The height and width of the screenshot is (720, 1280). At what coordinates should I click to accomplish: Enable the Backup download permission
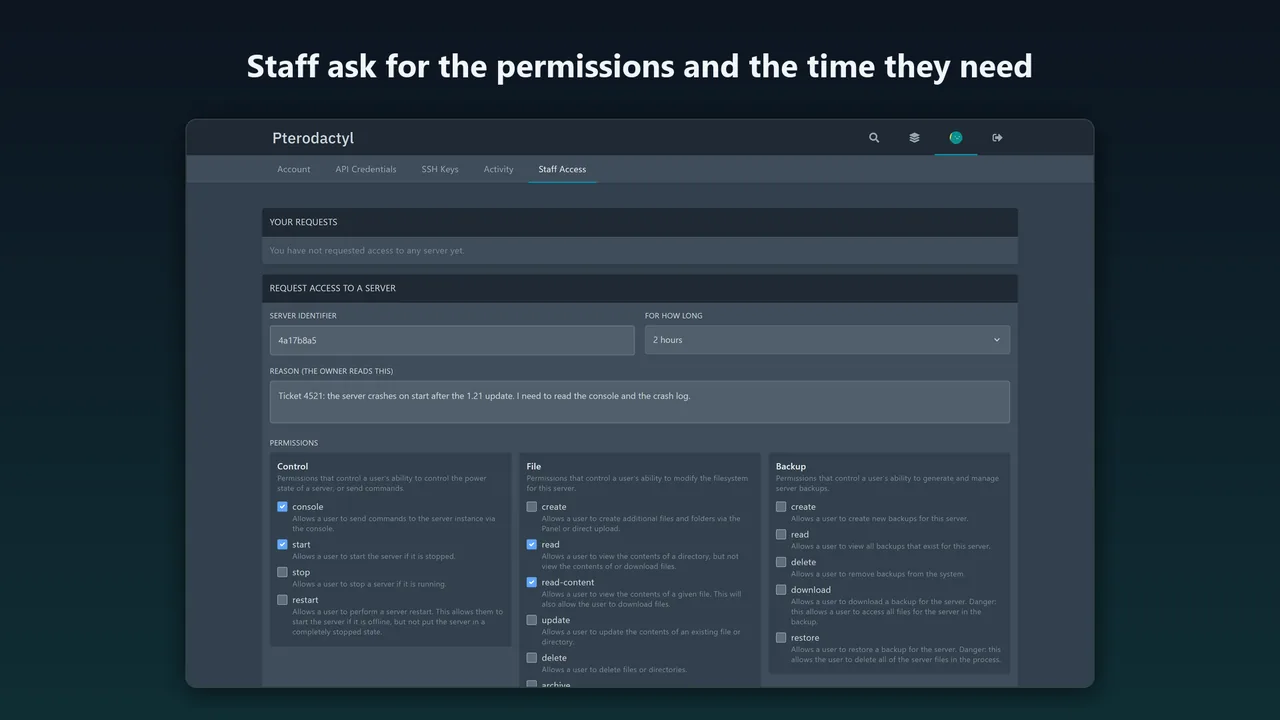click(781, 590)
